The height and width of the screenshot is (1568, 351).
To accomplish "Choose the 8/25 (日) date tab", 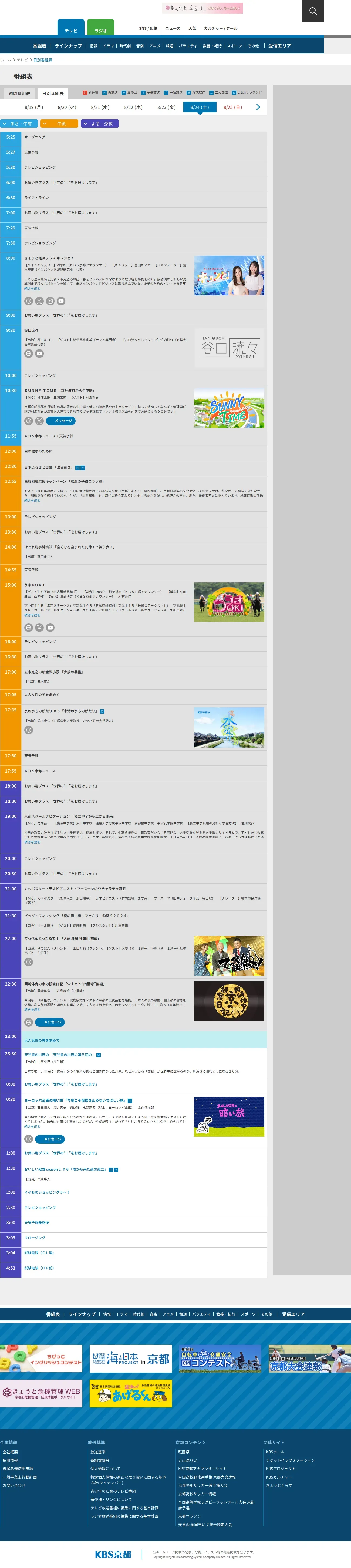I will pos(232,107).
